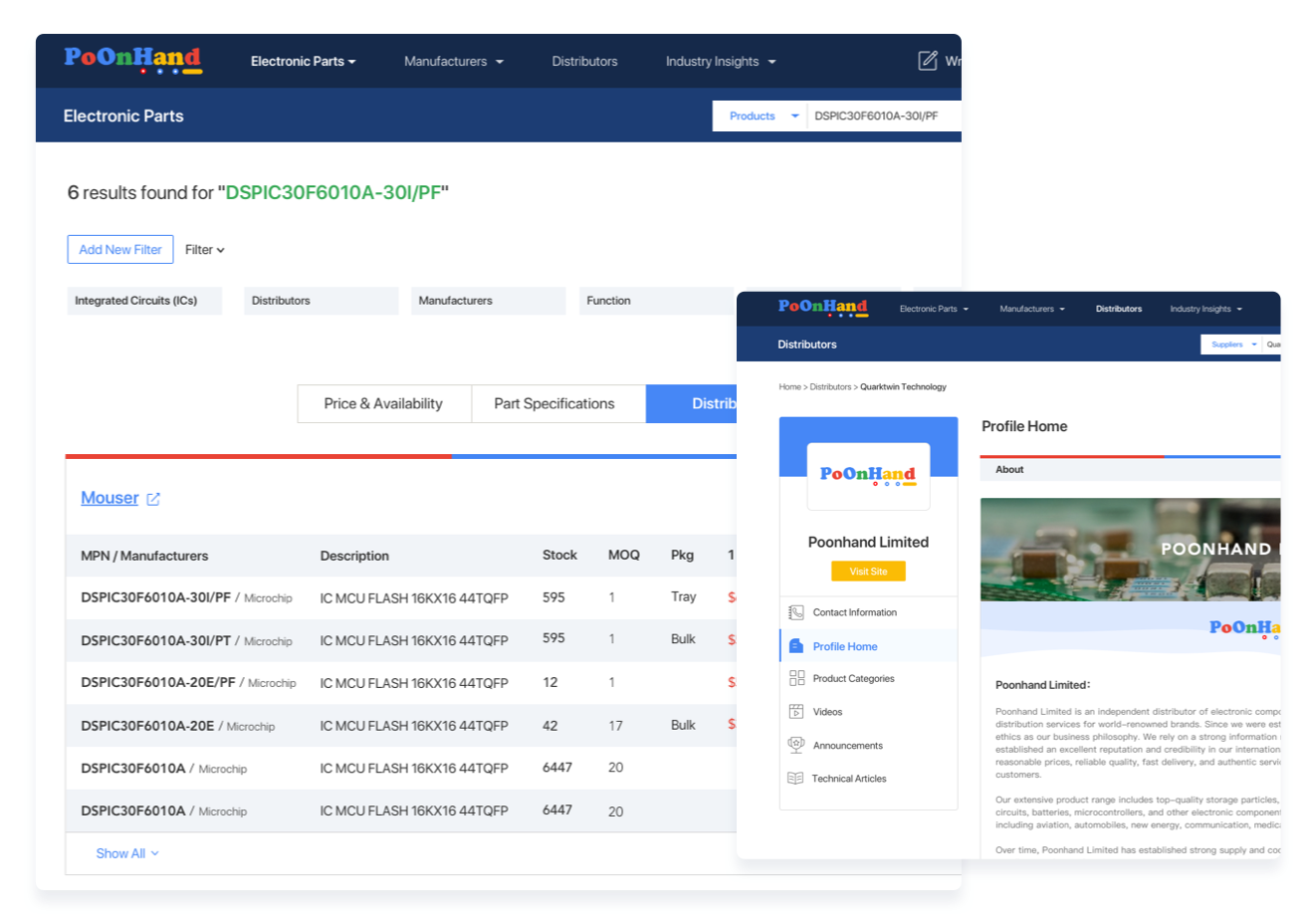The height and width of the screenshot is (924, 1316).
Task: Open Contact Information sidebar item
Action: coord(868,612)
